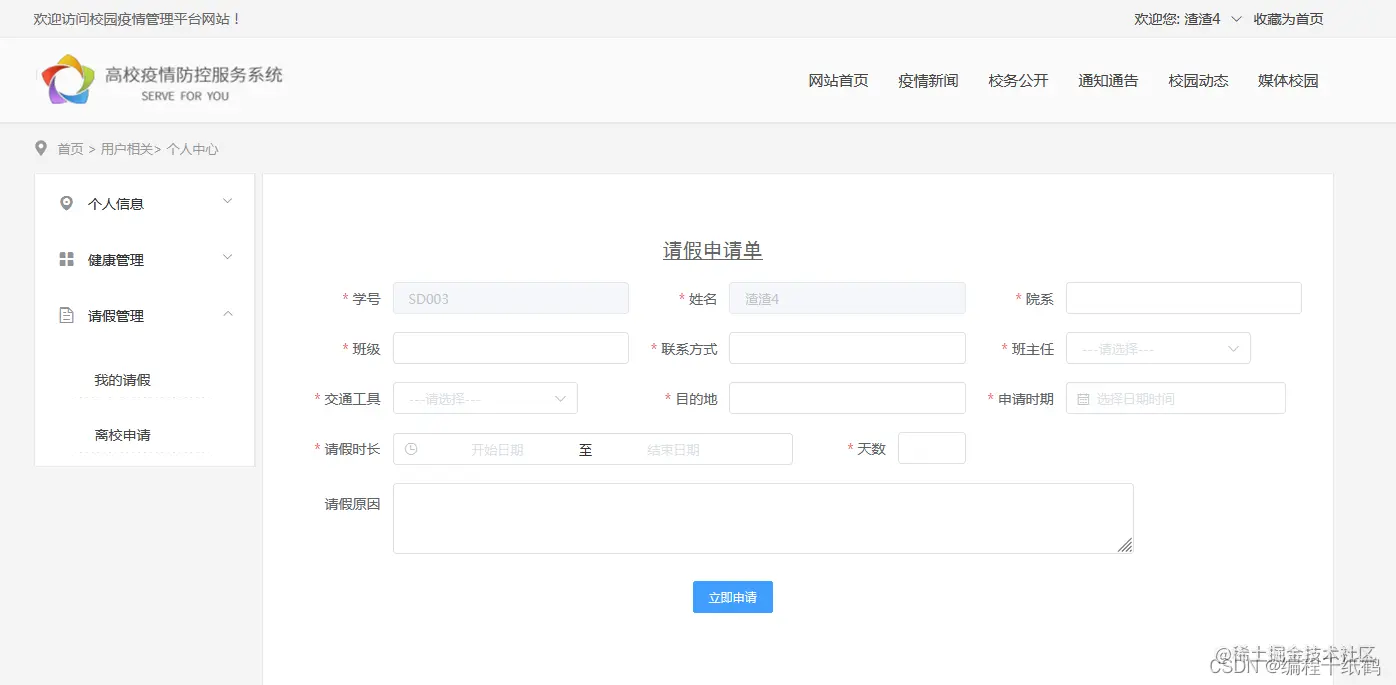Open the 班主任 select dropdown
Screen dimensions: 1396x685
(1158, 348)
